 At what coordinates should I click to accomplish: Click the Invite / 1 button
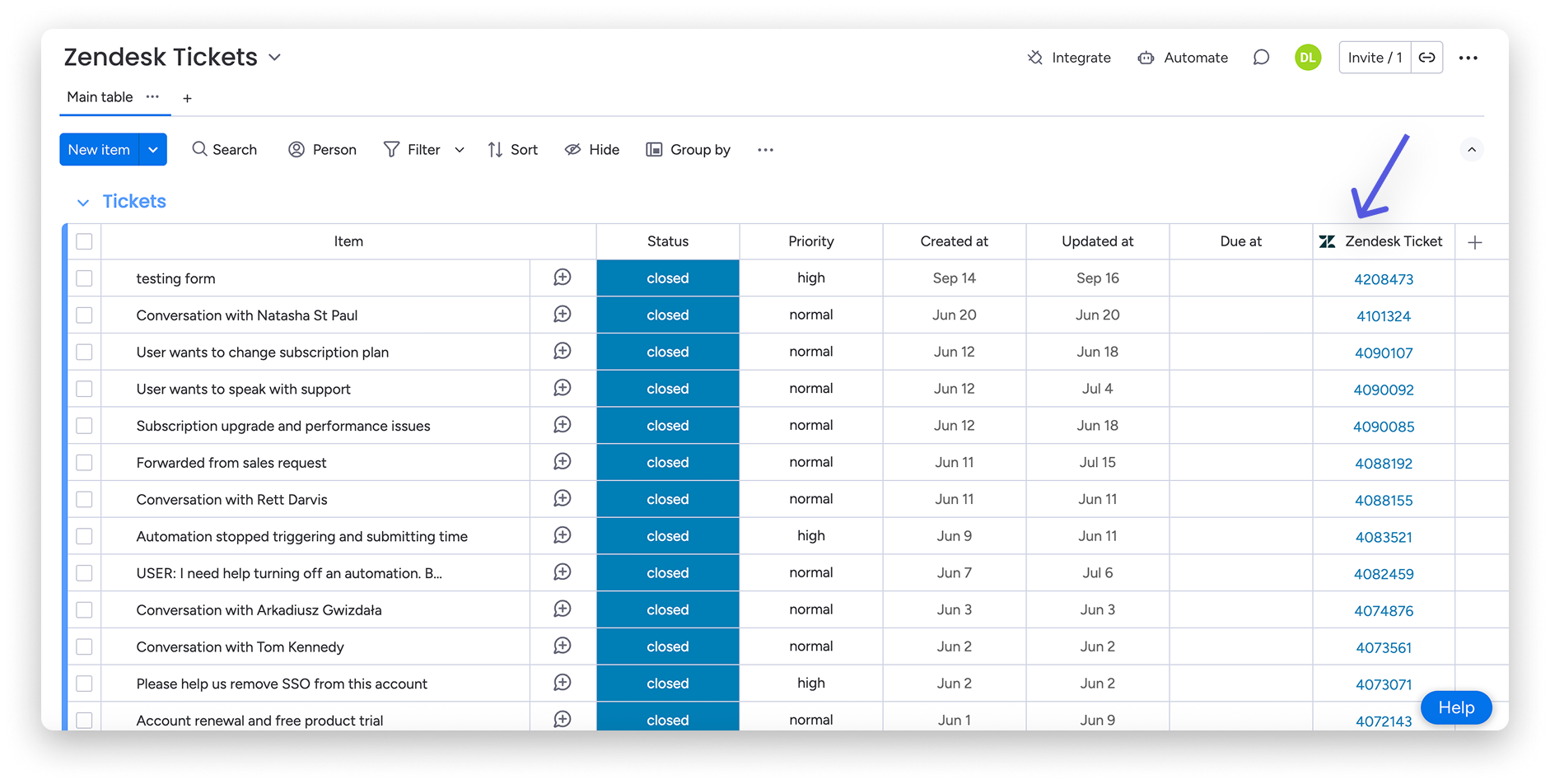(1375, 58)
